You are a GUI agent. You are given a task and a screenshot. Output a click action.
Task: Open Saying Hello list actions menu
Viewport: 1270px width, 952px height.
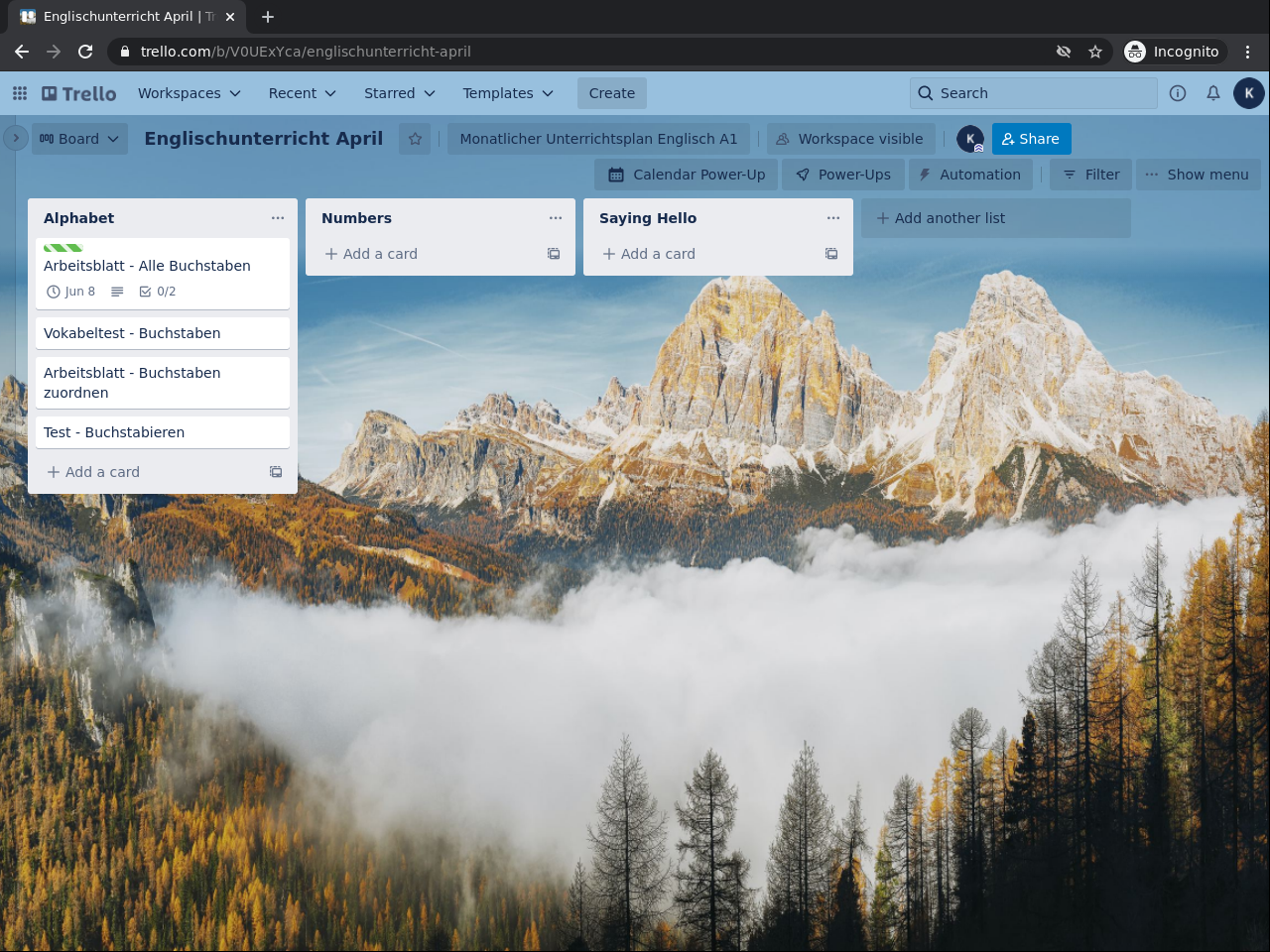coord(833,218)
